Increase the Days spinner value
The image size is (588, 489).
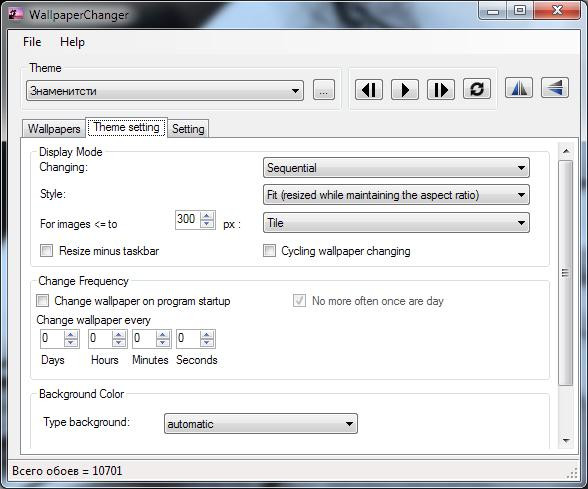(x=71, y=334)
